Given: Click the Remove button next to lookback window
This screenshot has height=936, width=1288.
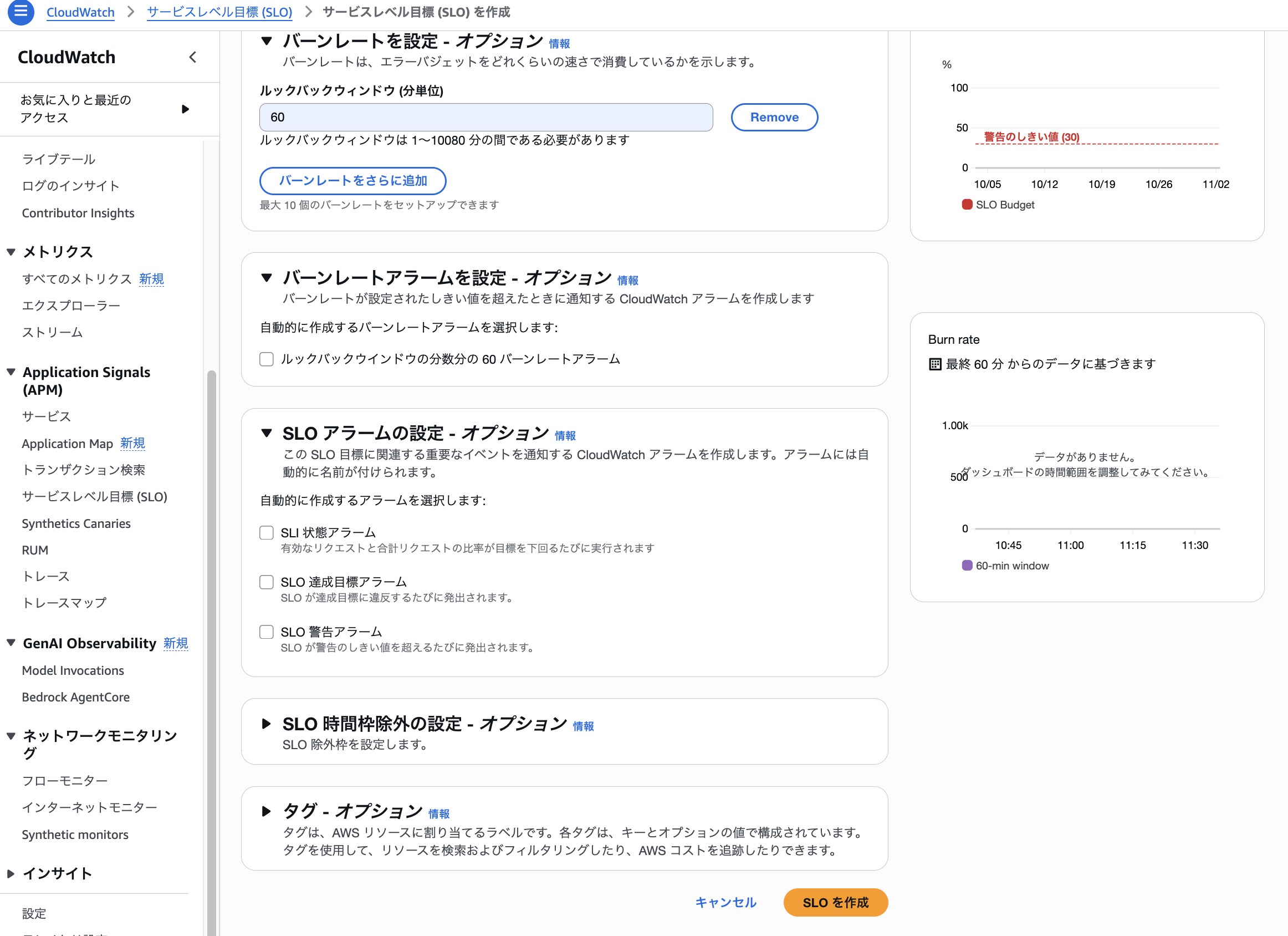Looking at the screenshot, I should coord(774,117).
